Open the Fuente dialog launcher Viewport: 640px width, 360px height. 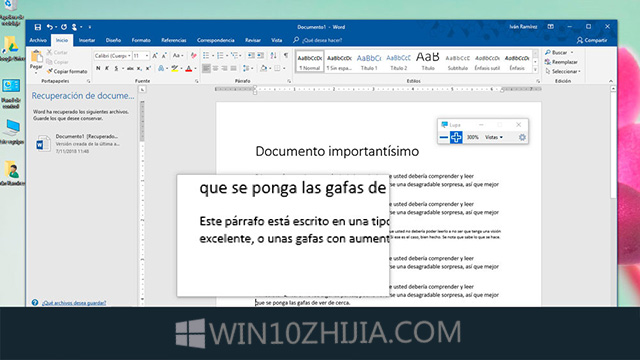coord(196,81)
